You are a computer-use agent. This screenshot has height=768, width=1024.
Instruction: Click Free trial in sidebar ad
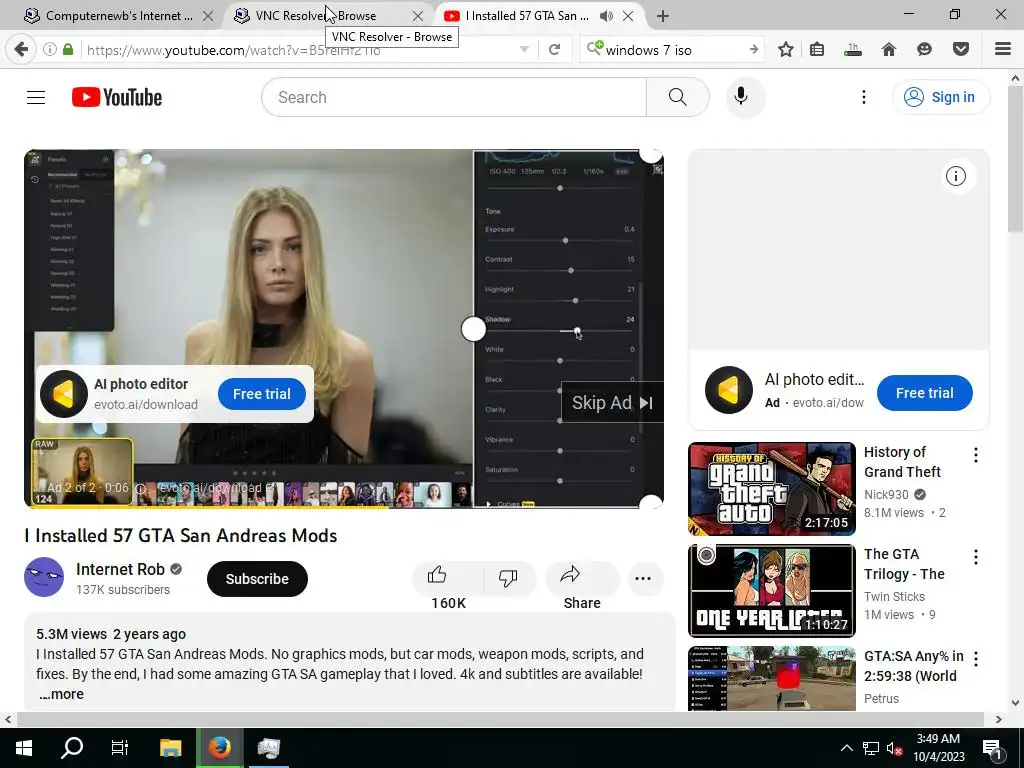coord(924,393)
